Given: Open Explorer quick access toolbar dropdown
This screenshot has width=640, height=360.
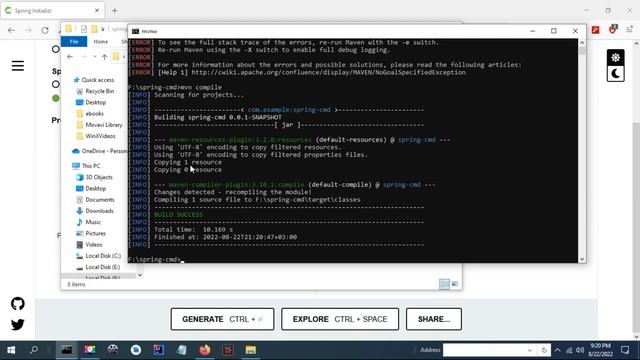Looking at the screenshot, I should (x=103, y=29).
